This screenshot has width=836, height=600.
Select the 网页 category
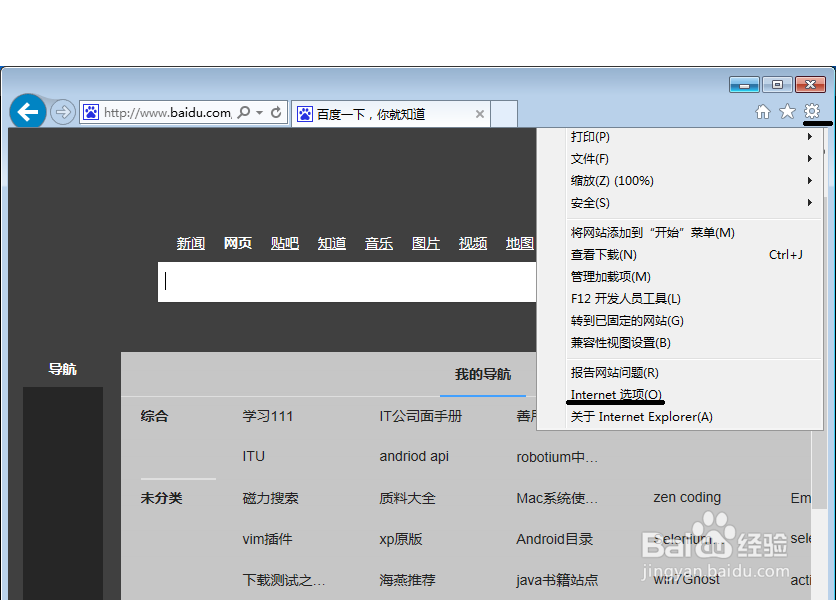tap(238, 244)
